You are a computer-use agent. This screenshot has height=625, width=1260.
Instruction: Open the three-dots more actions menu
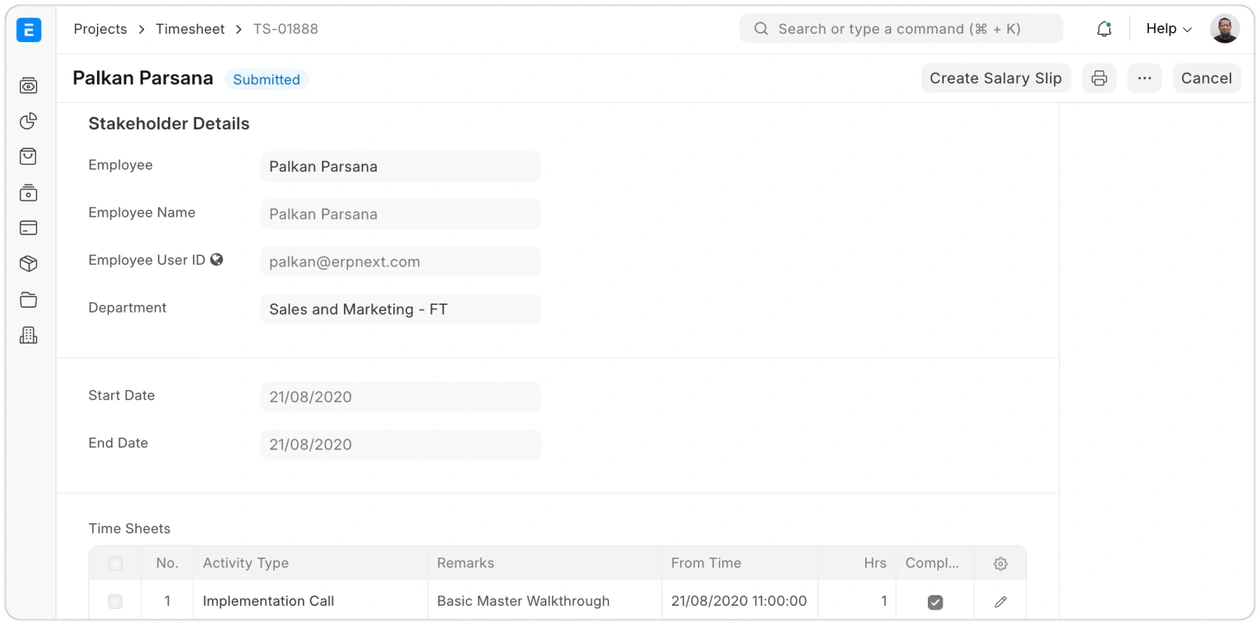pyautogui.click(x=1144, y=78)
